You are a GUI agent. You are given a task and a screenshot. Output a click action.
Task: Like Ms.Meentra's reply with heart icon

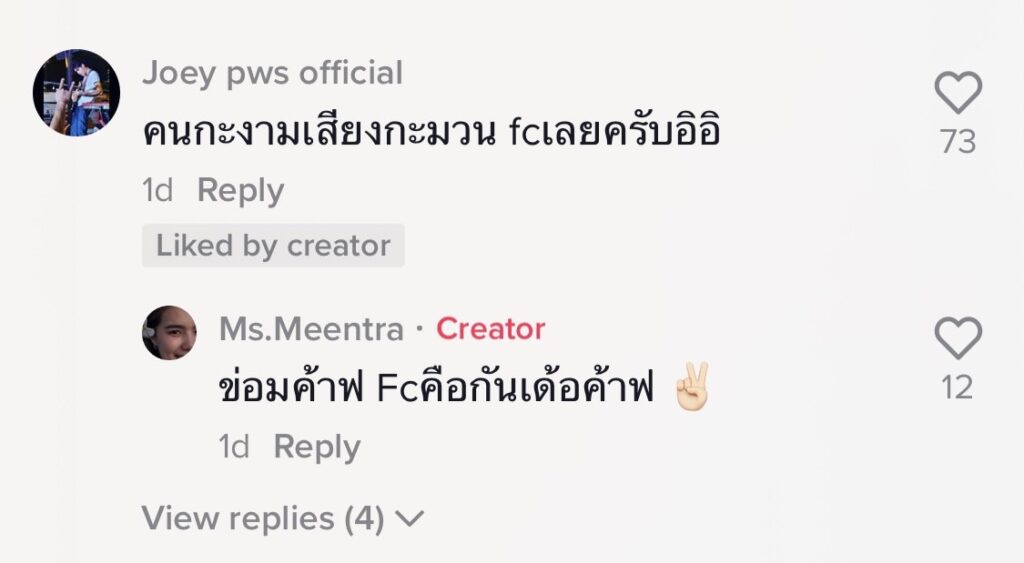click(x=958, y=339)
